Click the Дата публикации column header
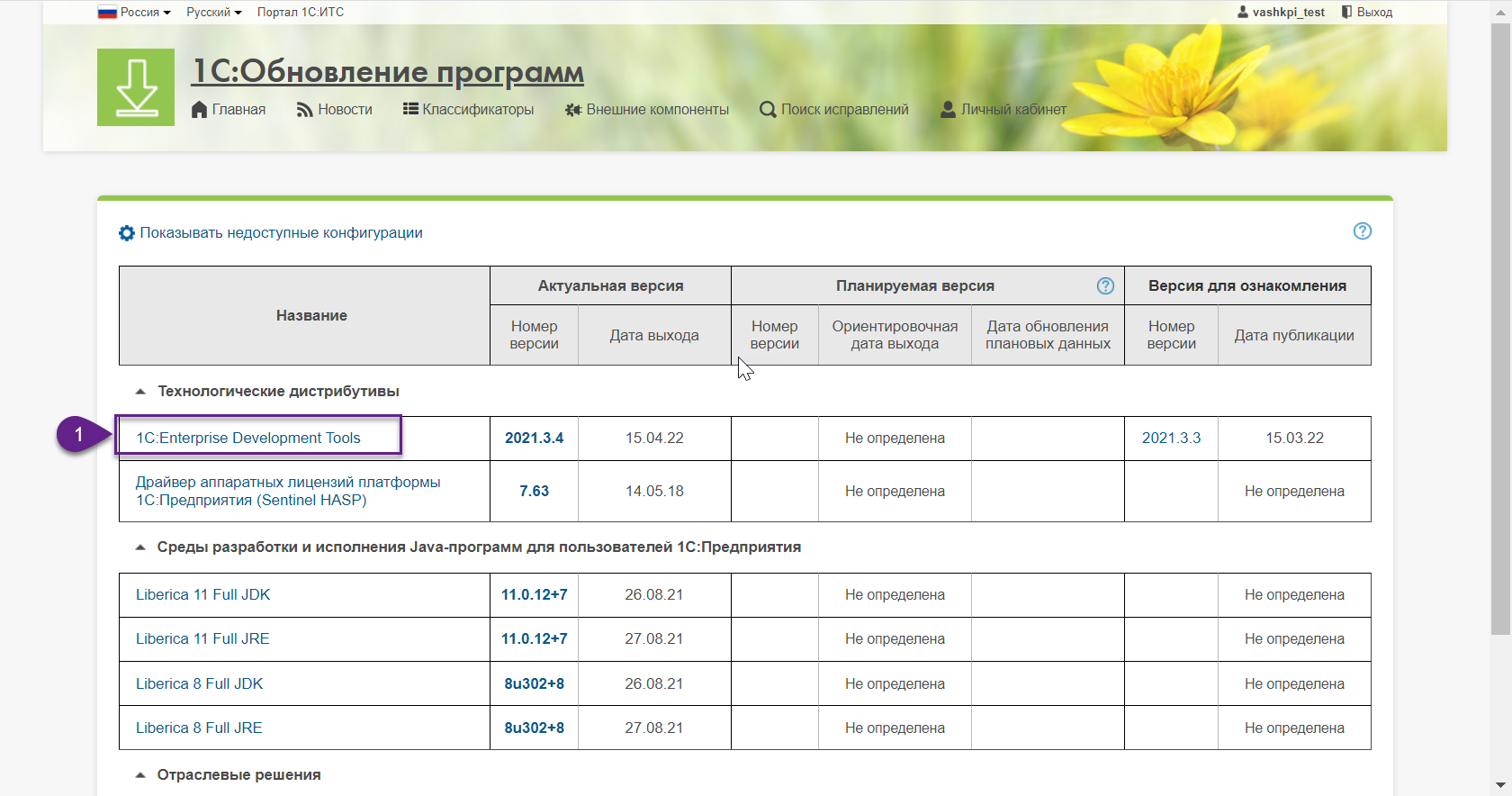Viewport: 1512px width, 796px height. pos(1294,336)
